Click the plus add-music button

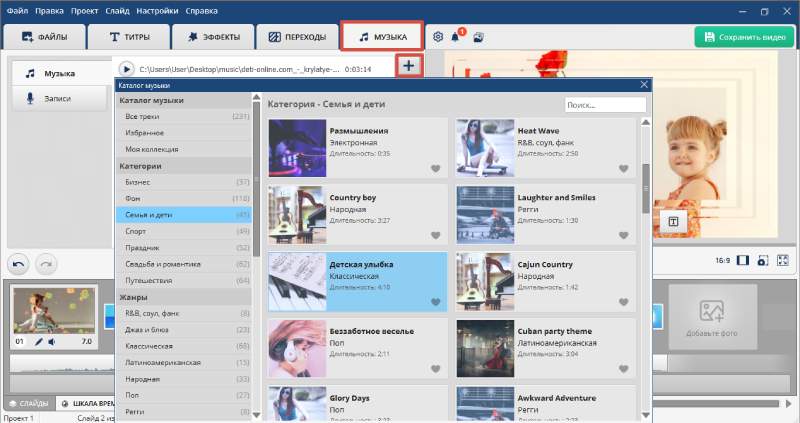click(x=408, y=66)
